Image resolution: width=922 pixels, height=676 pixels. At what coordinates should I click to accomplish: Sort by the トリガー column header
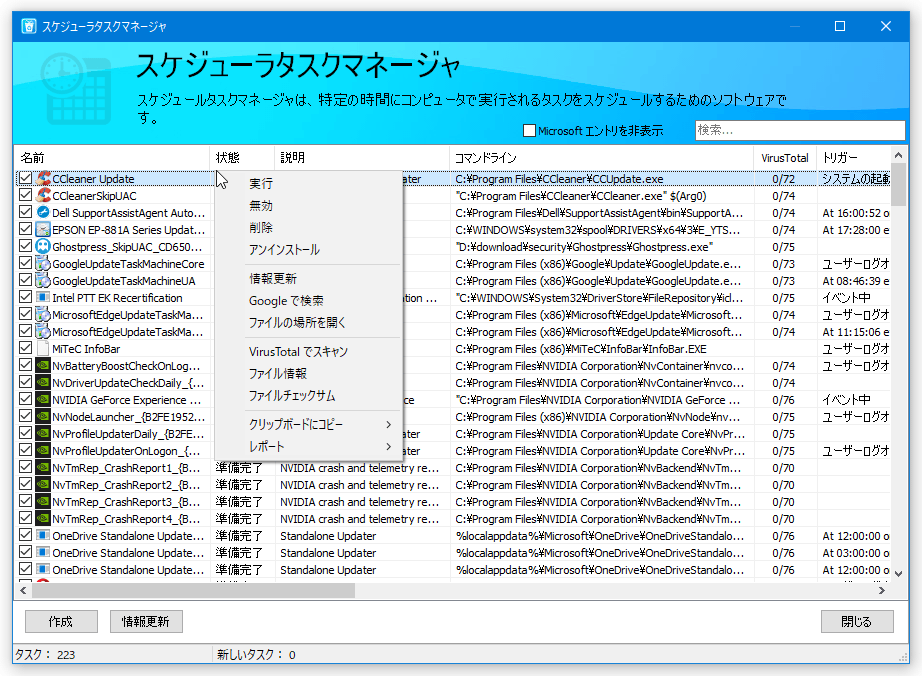pos(854,158)
